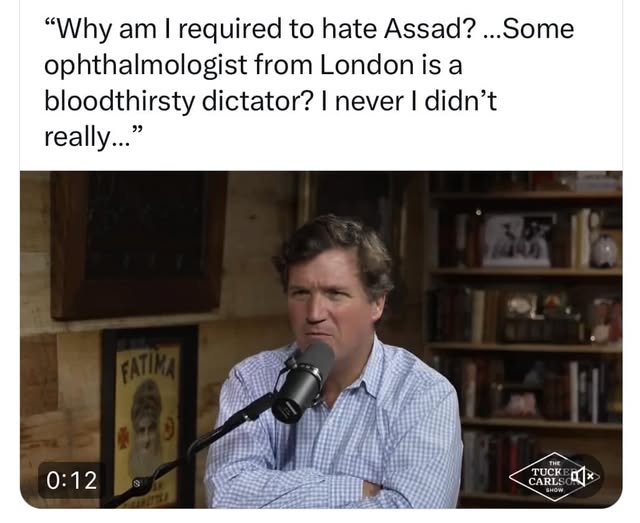640x523 pixels.
Task: Select the tweet text starting 'Why am I required'
Action: tap(309, 83)
